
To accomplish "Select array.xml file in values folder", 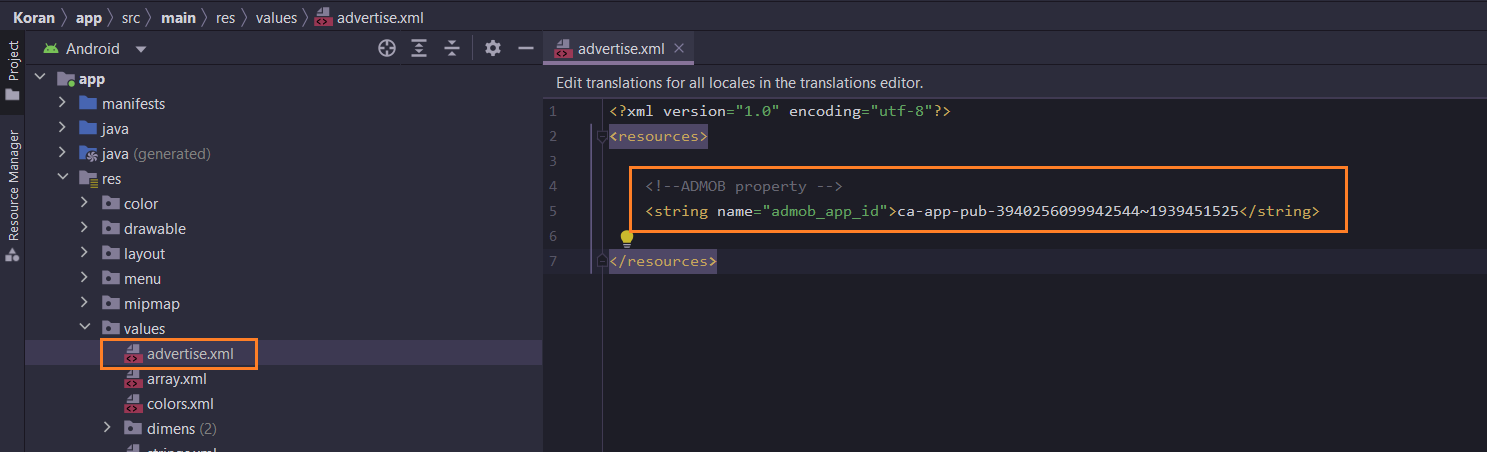I will click(x=176, y=379).
